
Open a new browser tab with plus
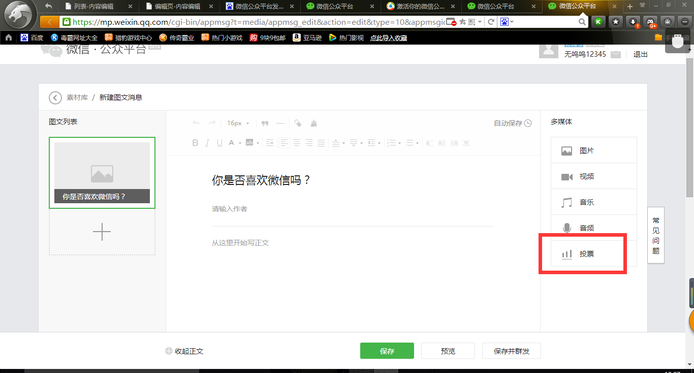pos(629,6)
